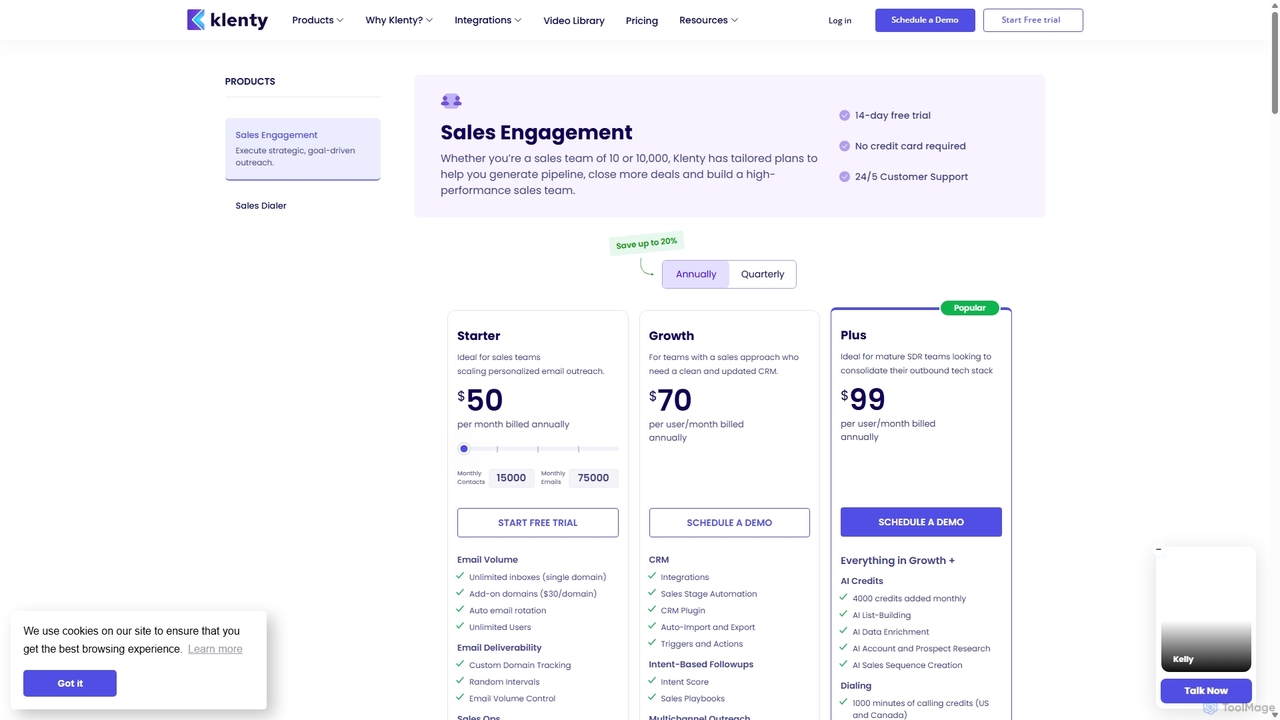The image size is (1280, 720).
Task: Click the checkmark icon next to No credit card required
Action: point(844,146)
